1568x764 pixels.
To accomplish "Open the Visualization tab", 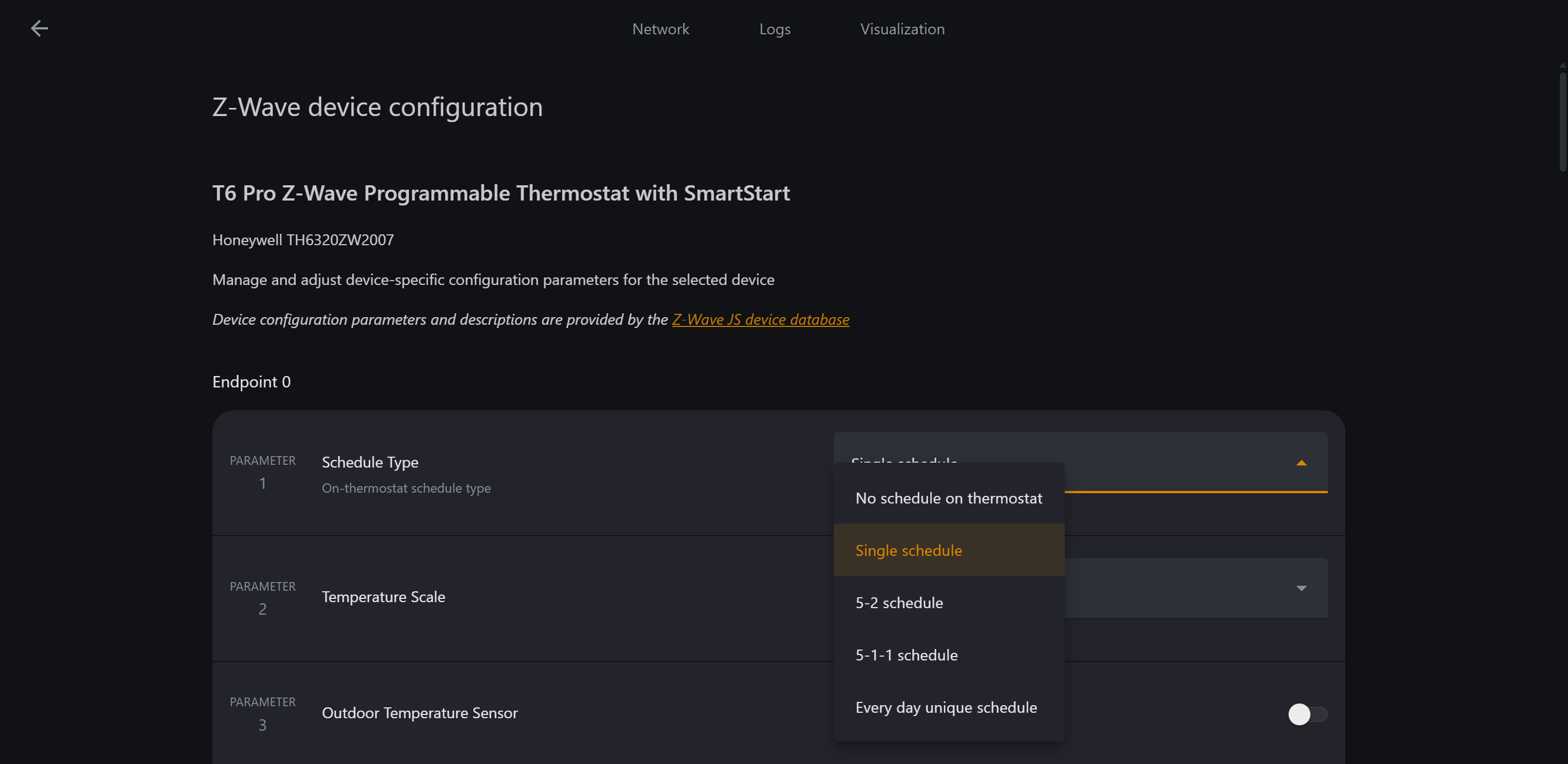I will coord(902,29).
